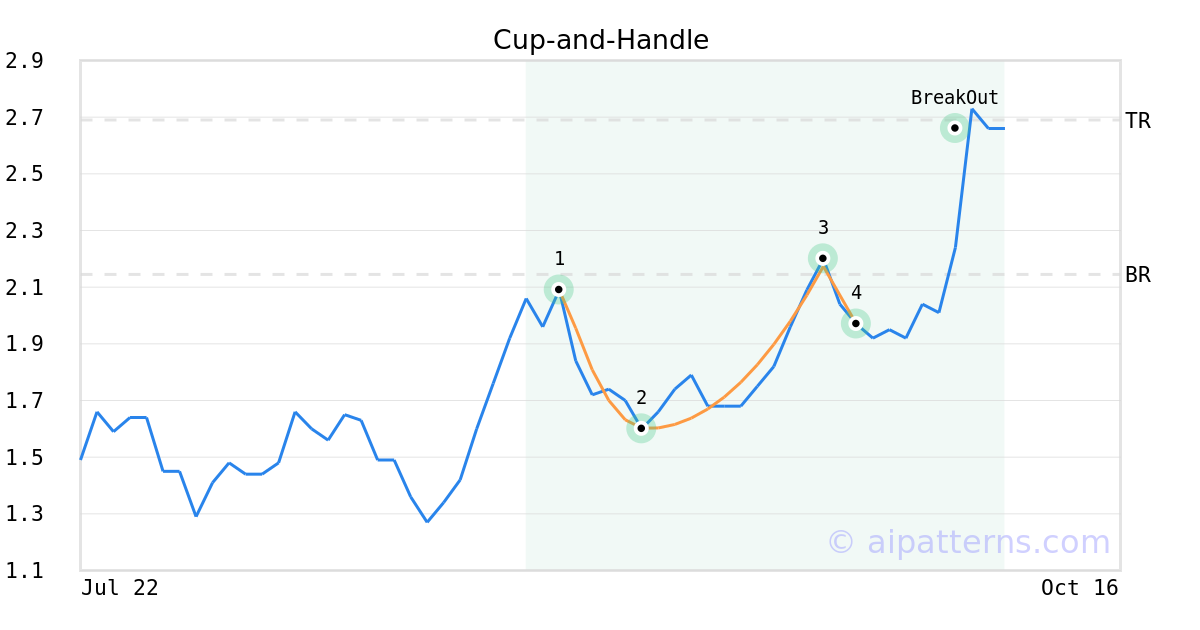
Task: Click the 2.5 y-axis label
Action: point(24,174)
